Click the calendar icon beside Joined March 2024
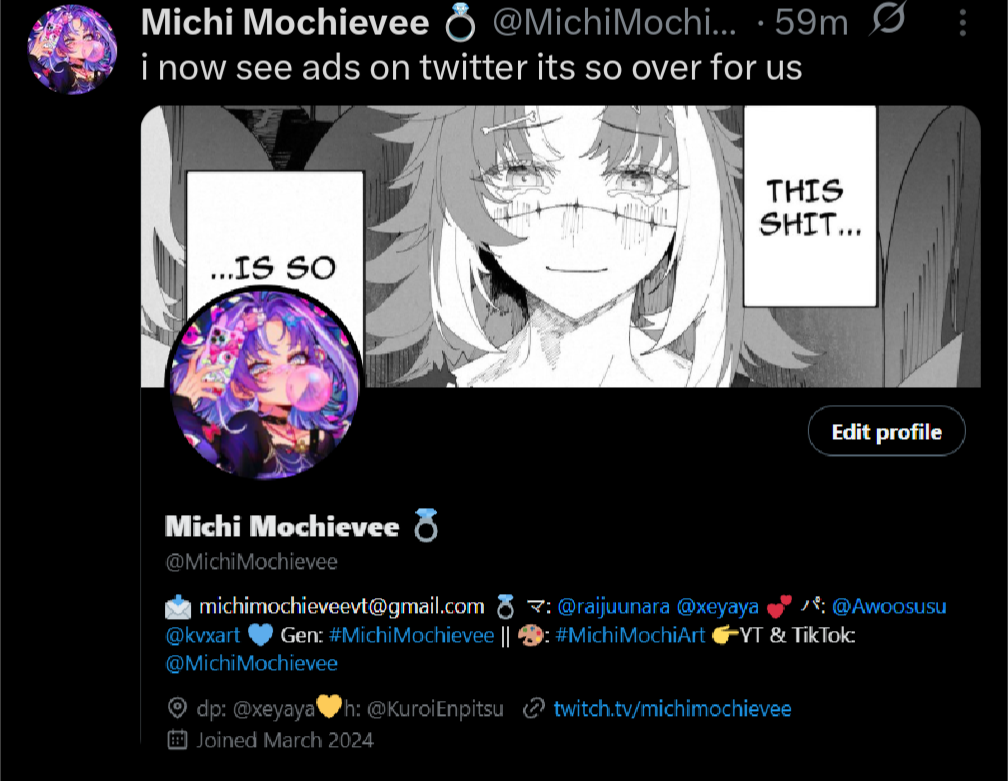The height and width of the screenshot is (781, 1008). (177, 739)
